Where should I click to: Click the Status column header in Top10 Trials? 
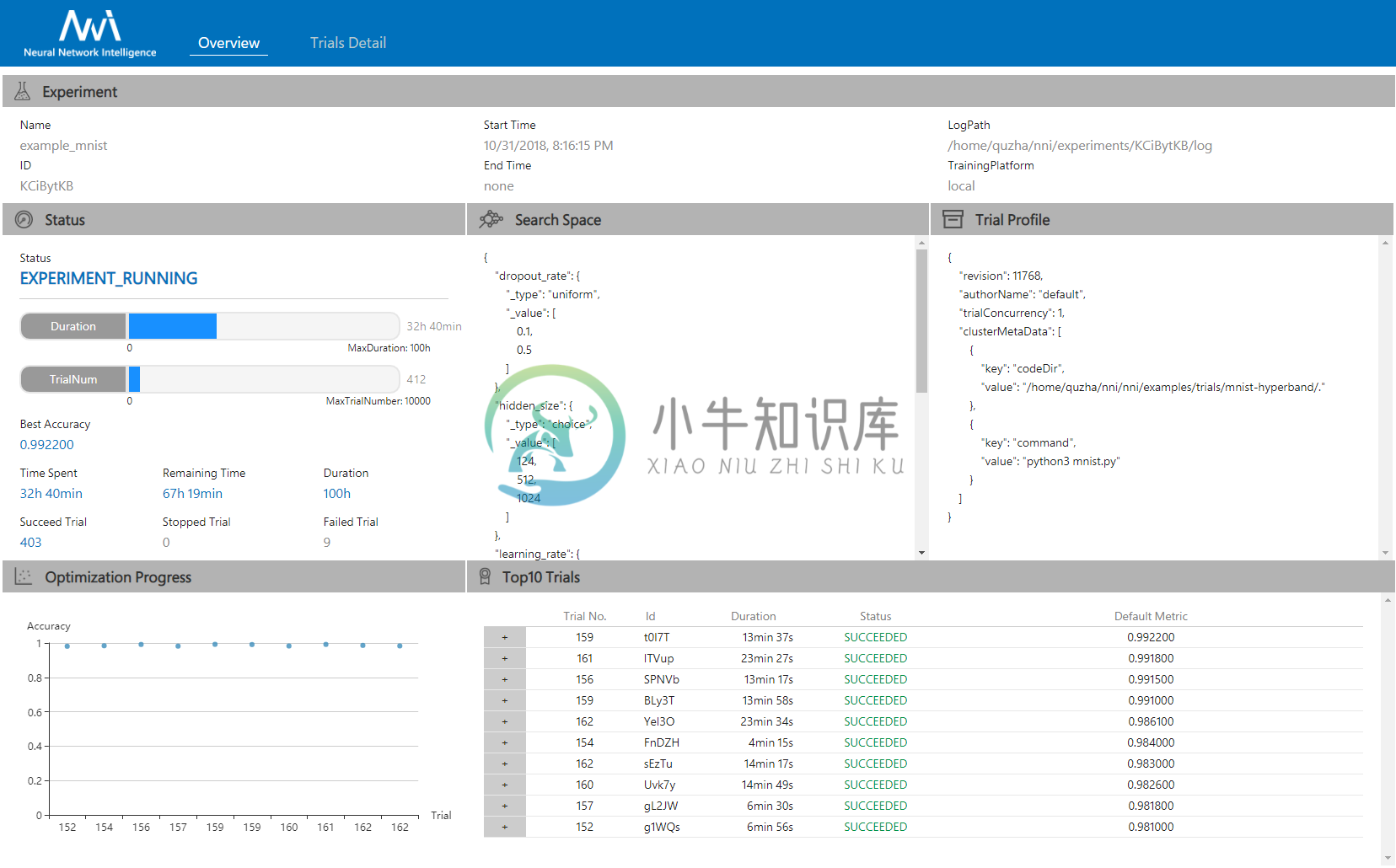point(875,616)
